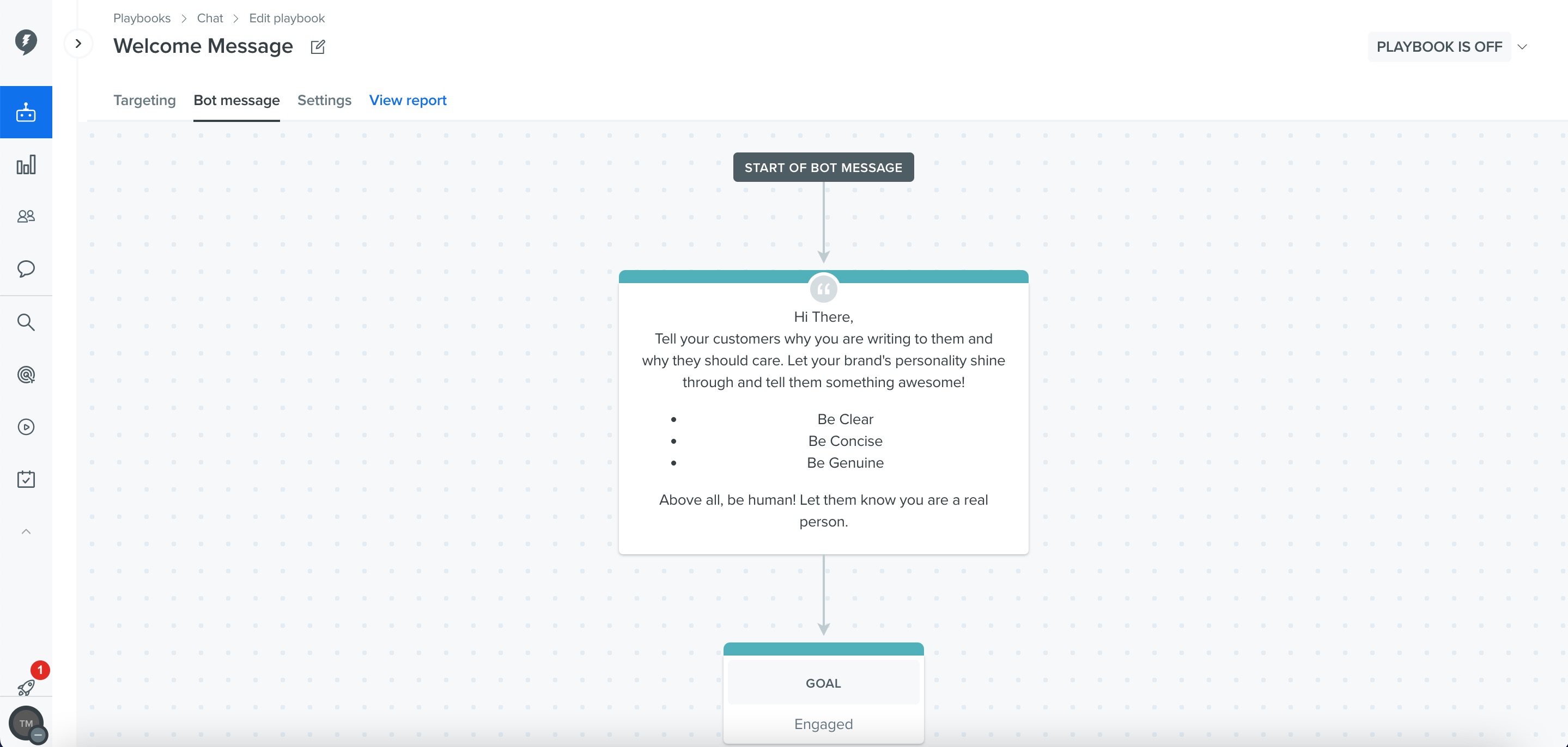The image size is (1568, 747).
Task: Expand the side panel with right chevron
Action: click(x=78, y=43)
